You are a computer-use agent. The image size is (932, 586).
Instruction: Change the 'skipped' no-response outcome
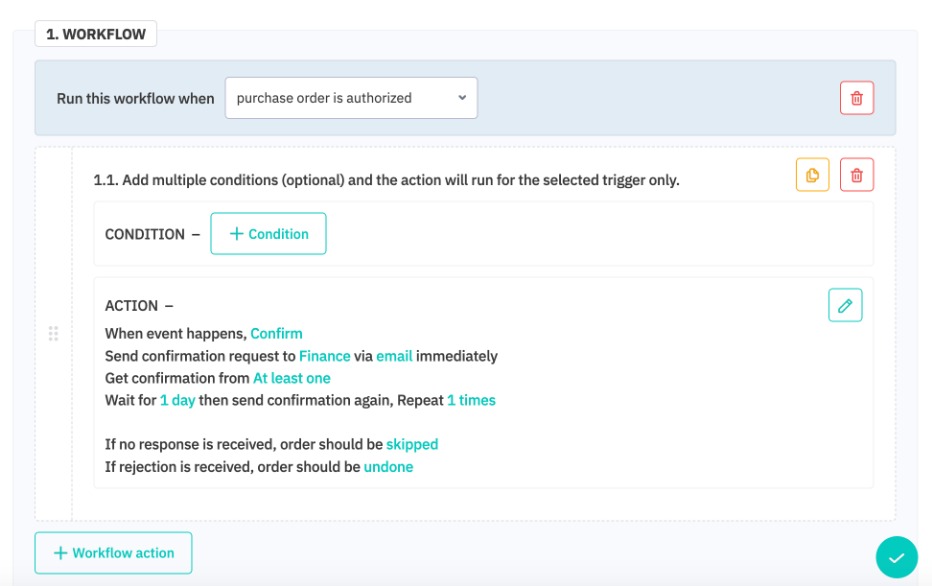(412, 444)
